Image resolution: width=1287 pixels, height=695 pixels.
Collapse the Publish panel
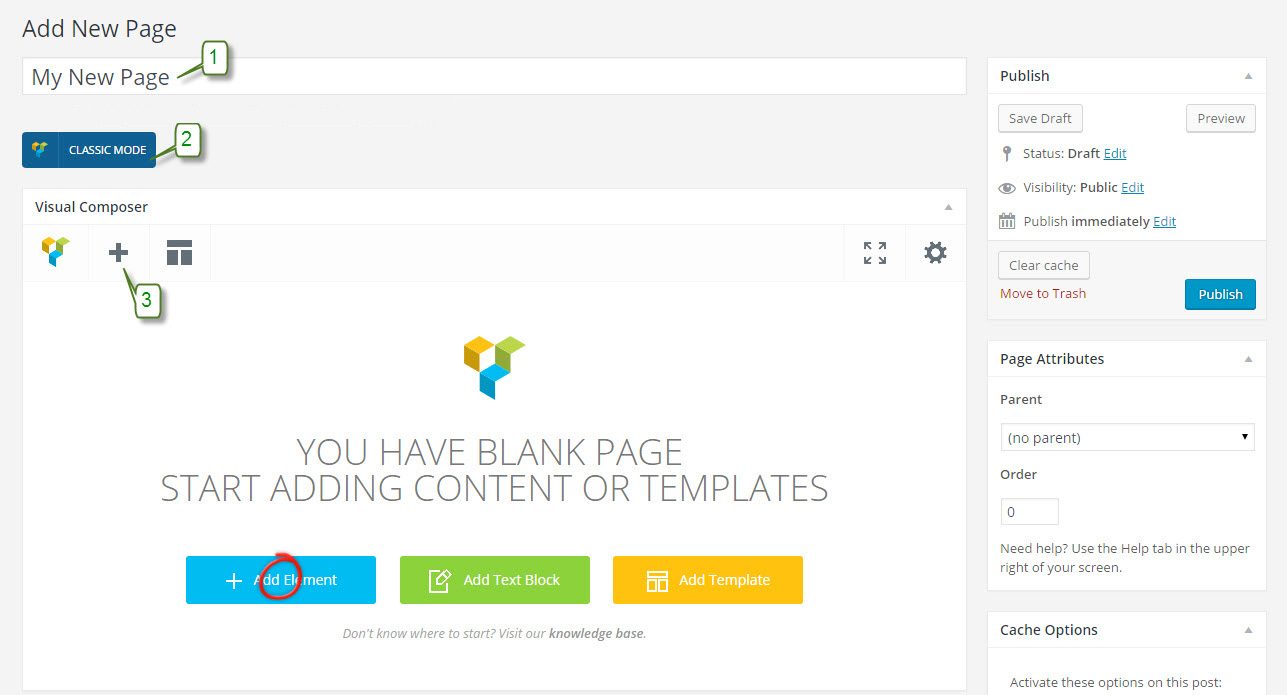[x=1248, y=76]
